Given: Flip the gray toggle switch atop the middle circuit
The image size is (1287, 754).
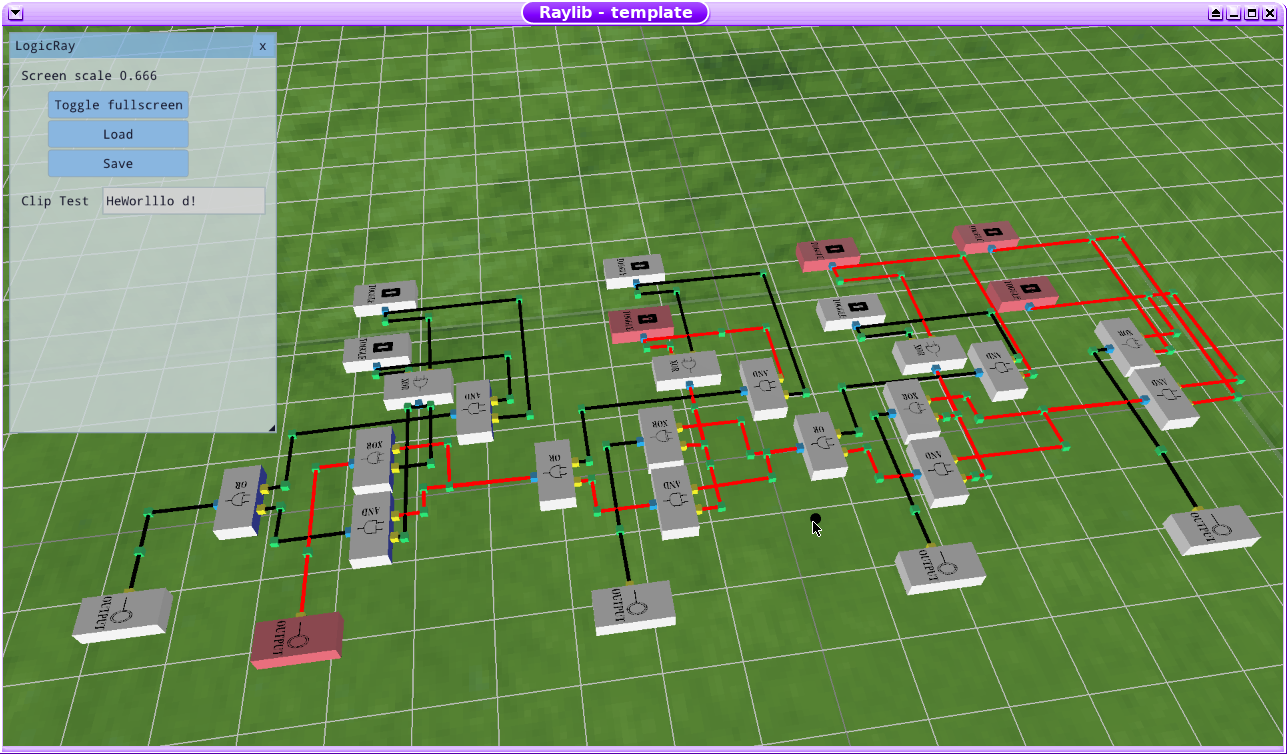Looking at the screenshot, I should pos(634,269).
